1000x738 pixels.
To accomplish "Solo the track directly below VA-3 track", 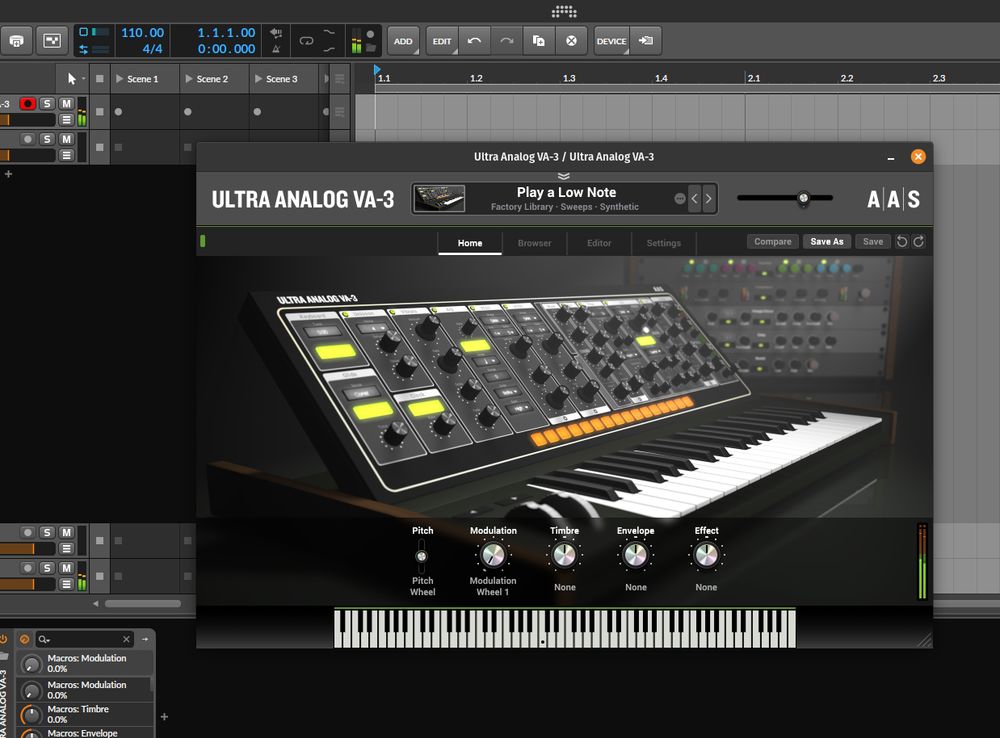I will coord(47,139).
